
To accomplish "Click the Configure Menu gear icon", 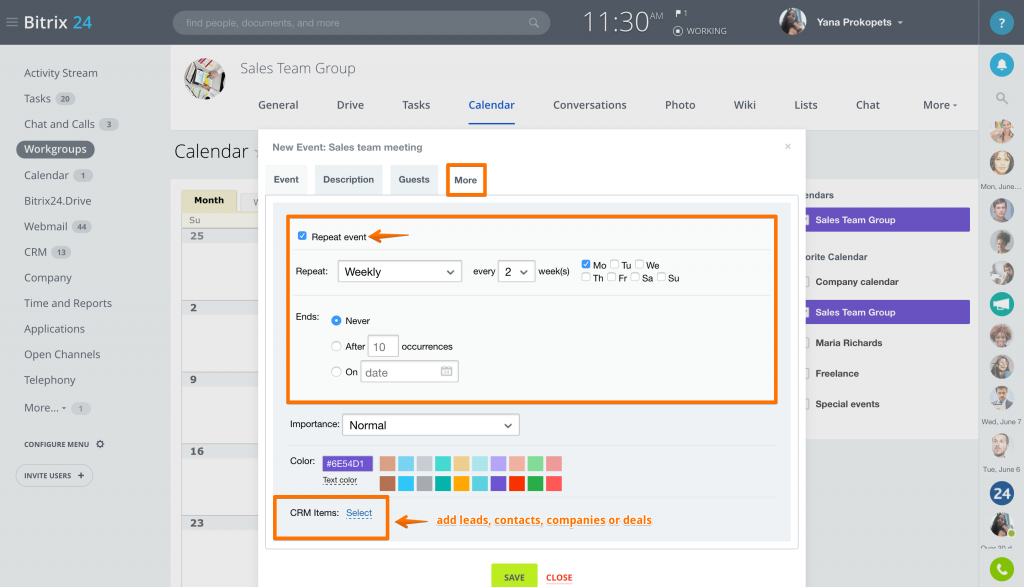I will tap(100, 444).
